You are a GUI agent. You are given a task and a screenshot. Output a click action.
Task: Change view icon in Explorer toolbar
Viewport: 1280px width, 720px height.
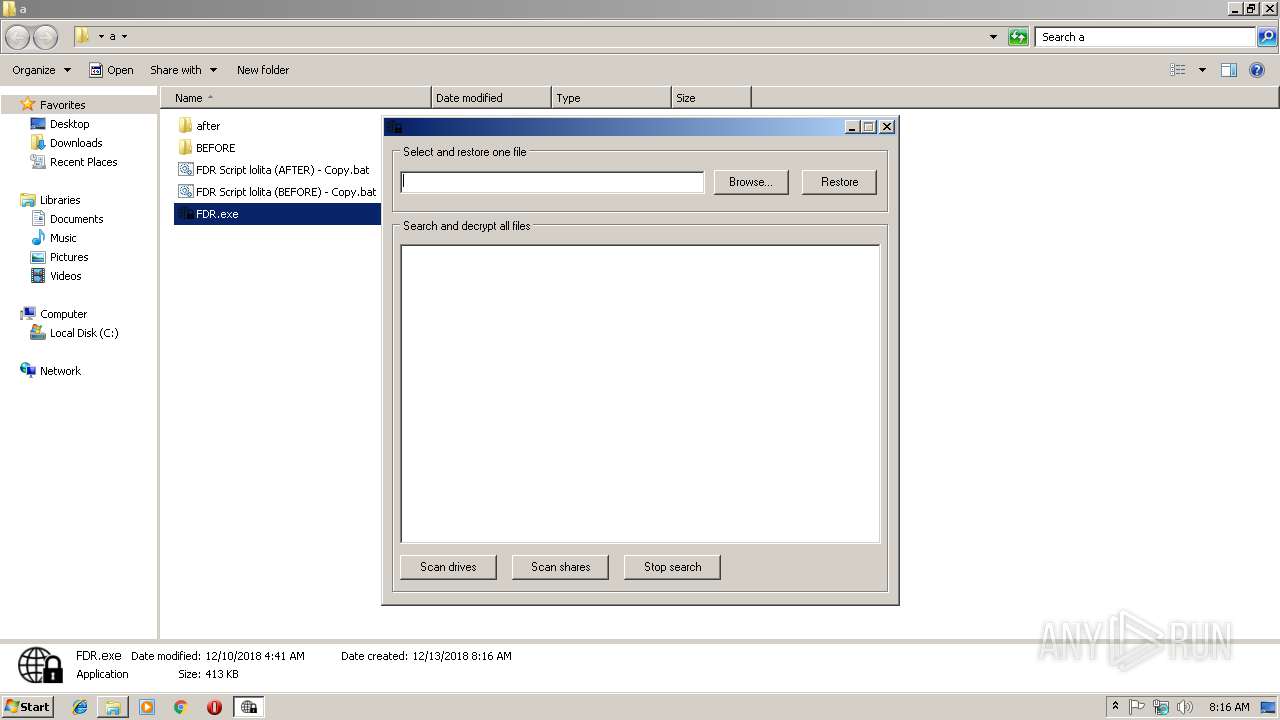point(1178,70)
